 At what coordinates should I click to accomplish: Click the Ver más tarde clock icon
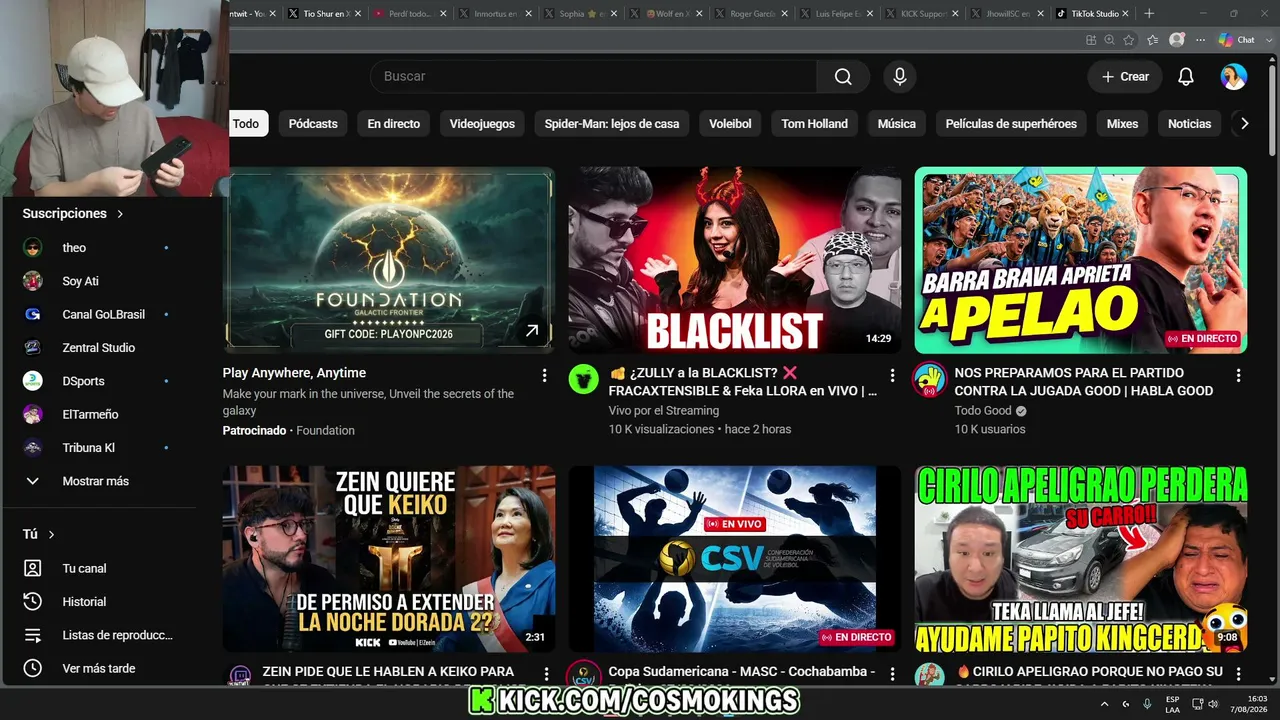[x=33, y=668]
